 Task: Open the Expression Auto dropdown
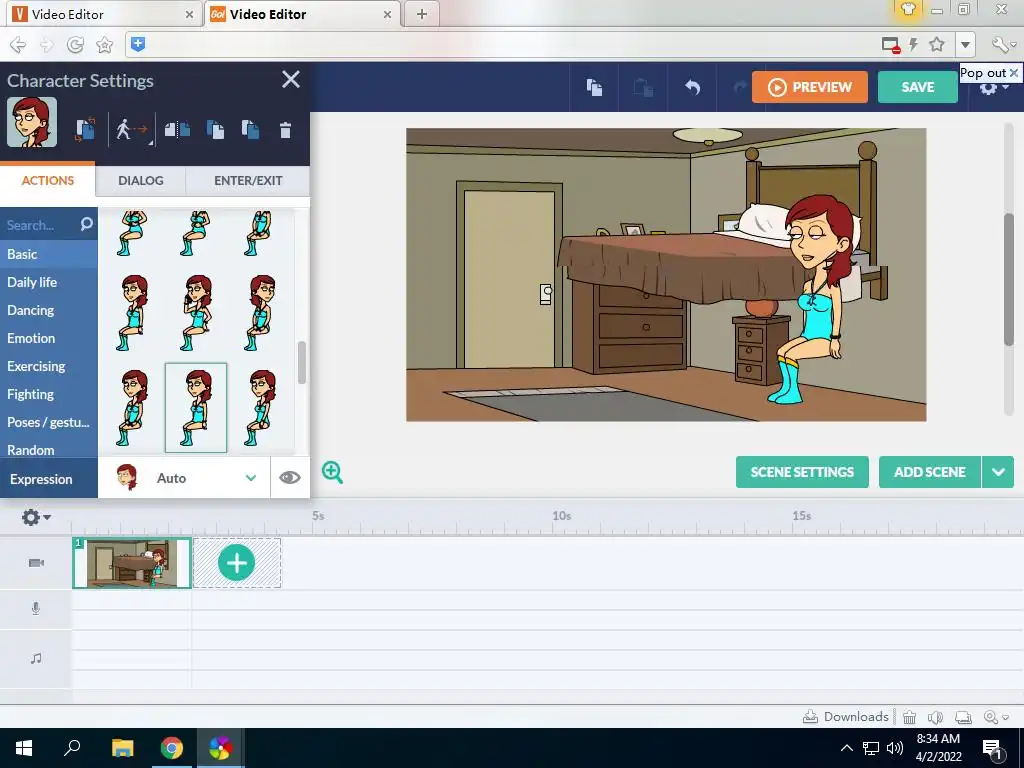coord(184,478)
